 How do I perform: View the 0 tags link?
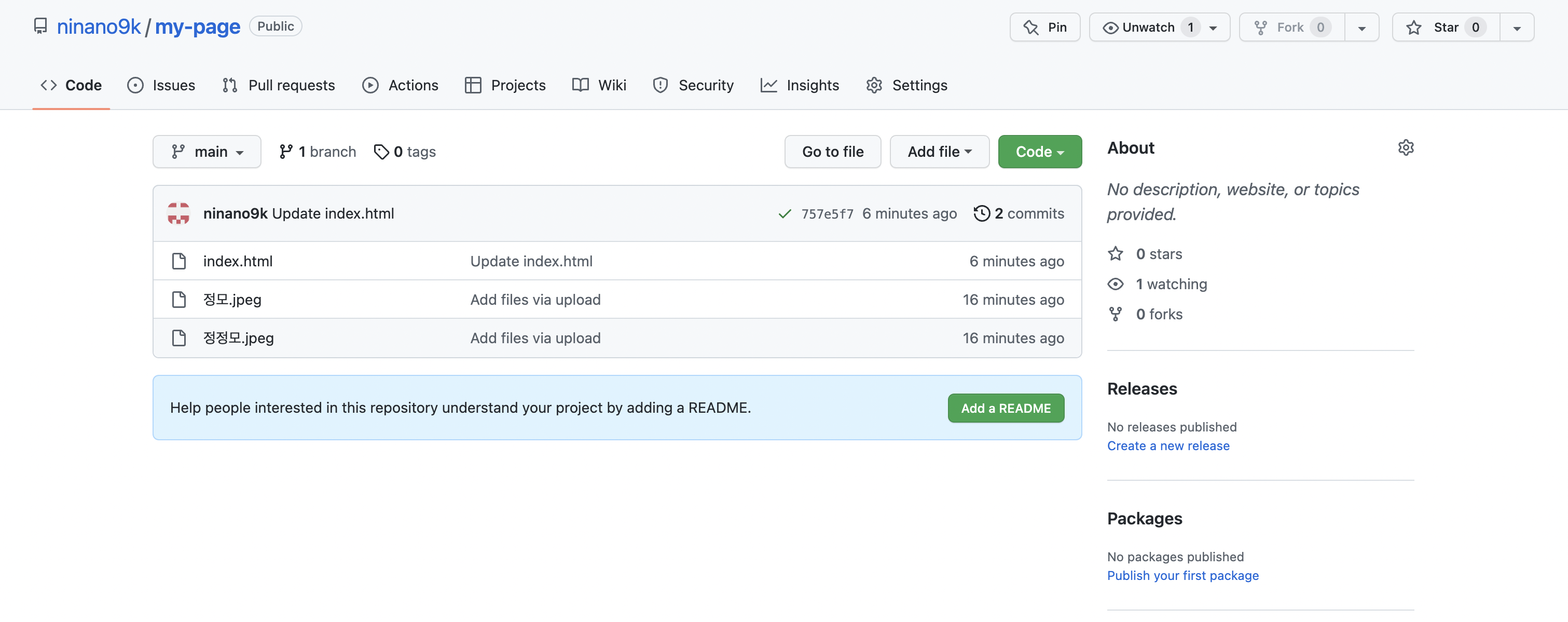pos(405,152)
